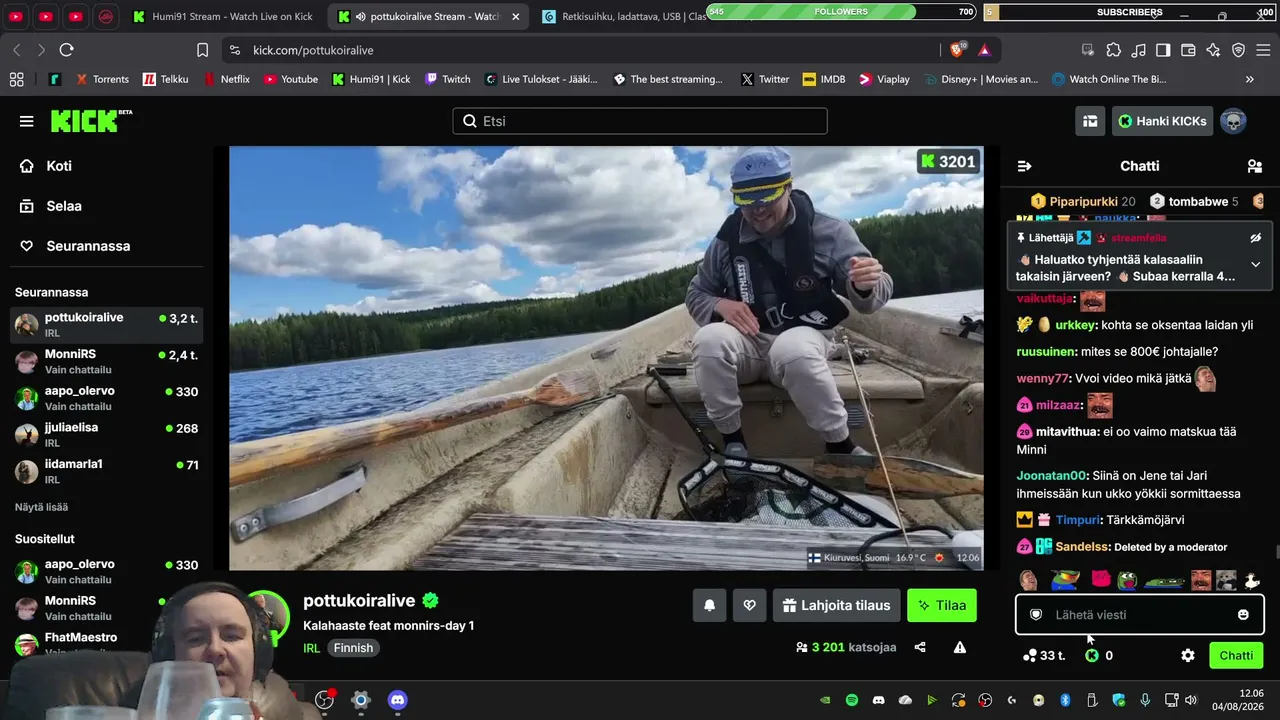This screenshot has height=720, width=1280.
Task: Switch to Retkisuihku, ladattava browser tab
Action: [624, 16]
